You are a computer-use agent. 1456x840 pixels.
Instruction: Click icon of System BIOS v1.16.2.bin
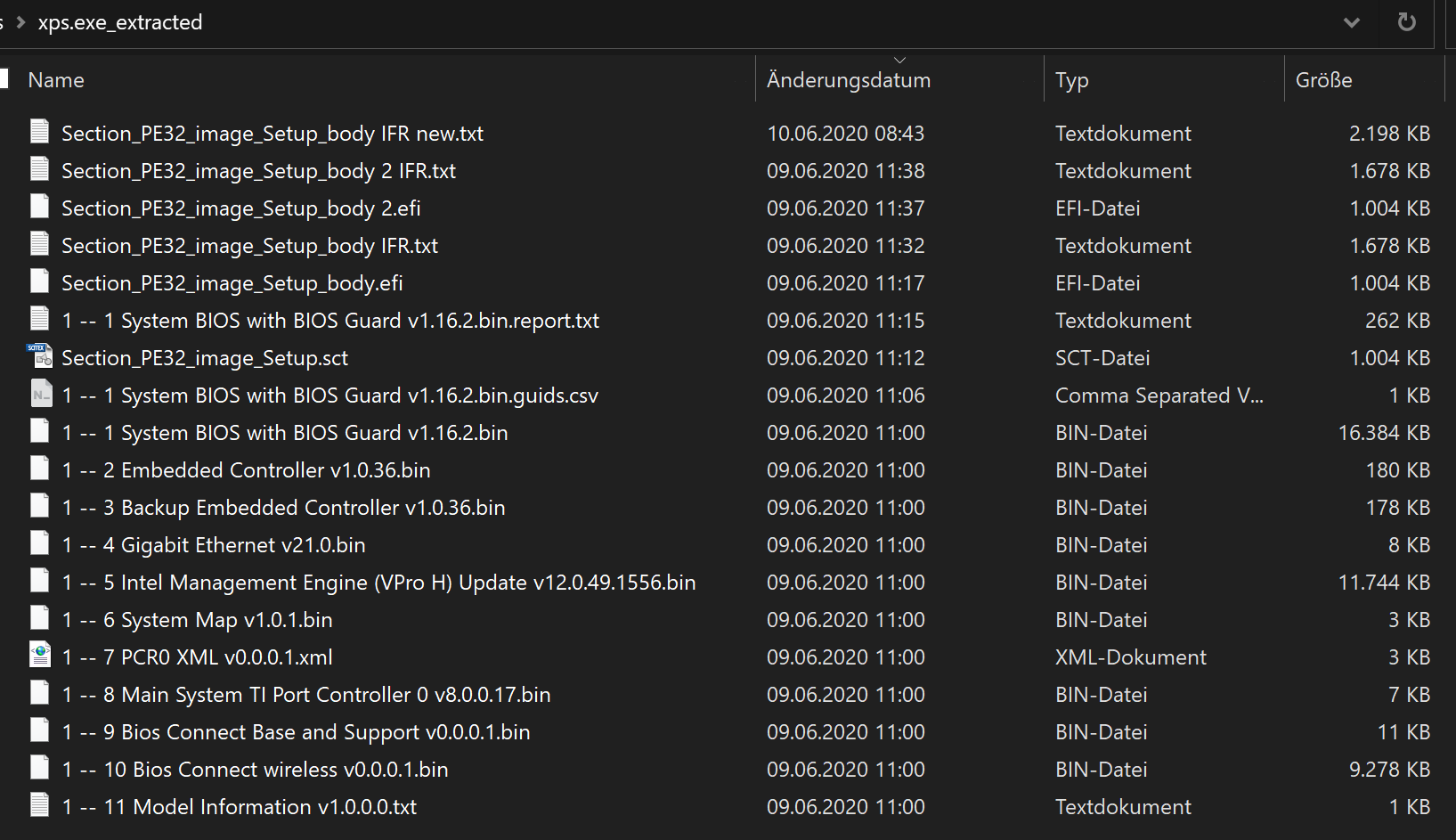pos(40,431)
